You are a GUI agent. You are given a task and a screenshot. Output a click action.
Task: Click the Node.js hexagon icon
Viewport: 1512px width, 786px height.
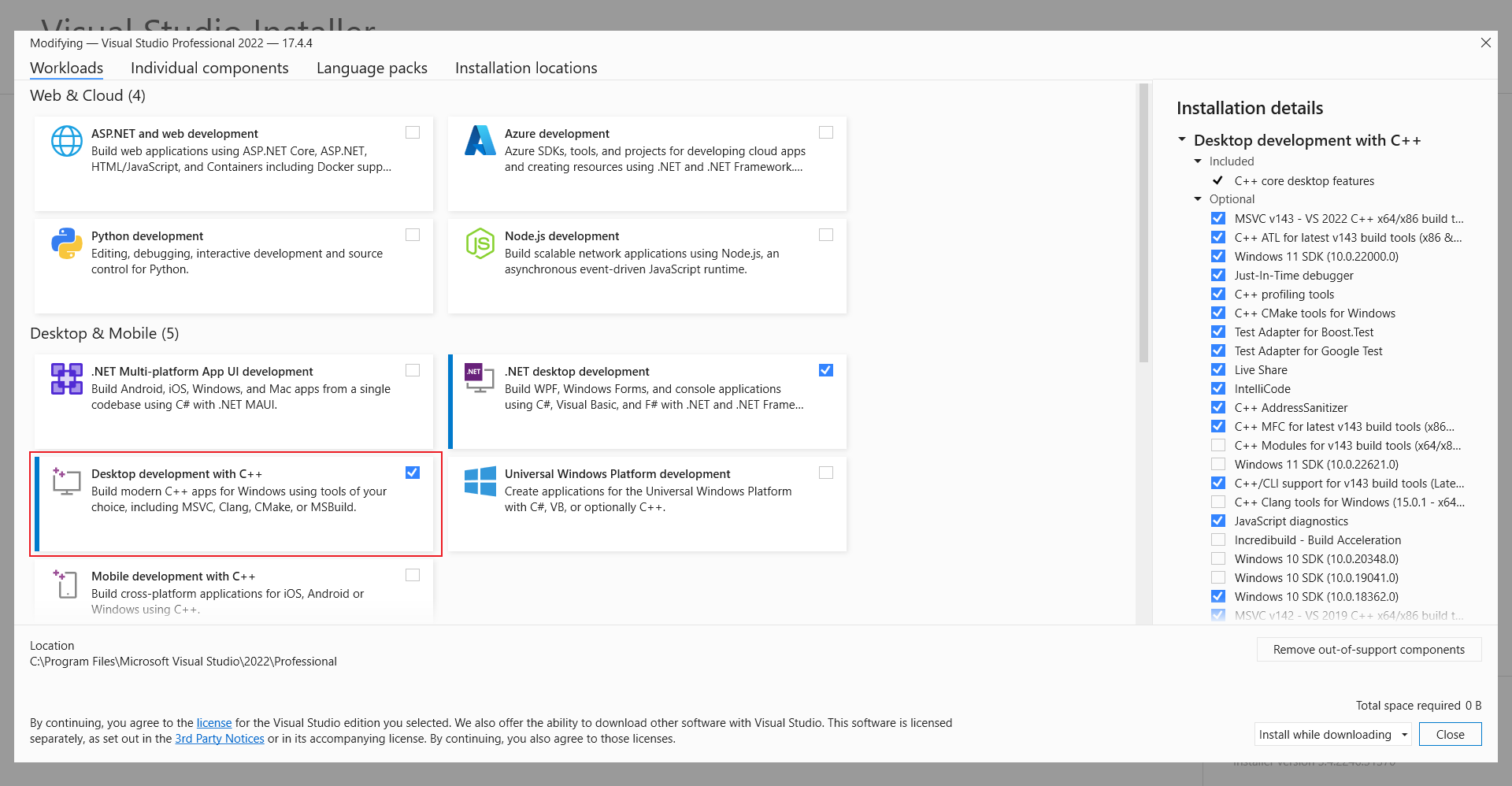(480, 243)
